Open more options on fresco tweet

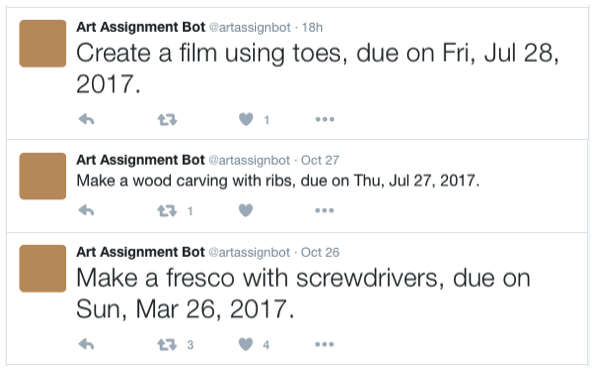[325, 344]
